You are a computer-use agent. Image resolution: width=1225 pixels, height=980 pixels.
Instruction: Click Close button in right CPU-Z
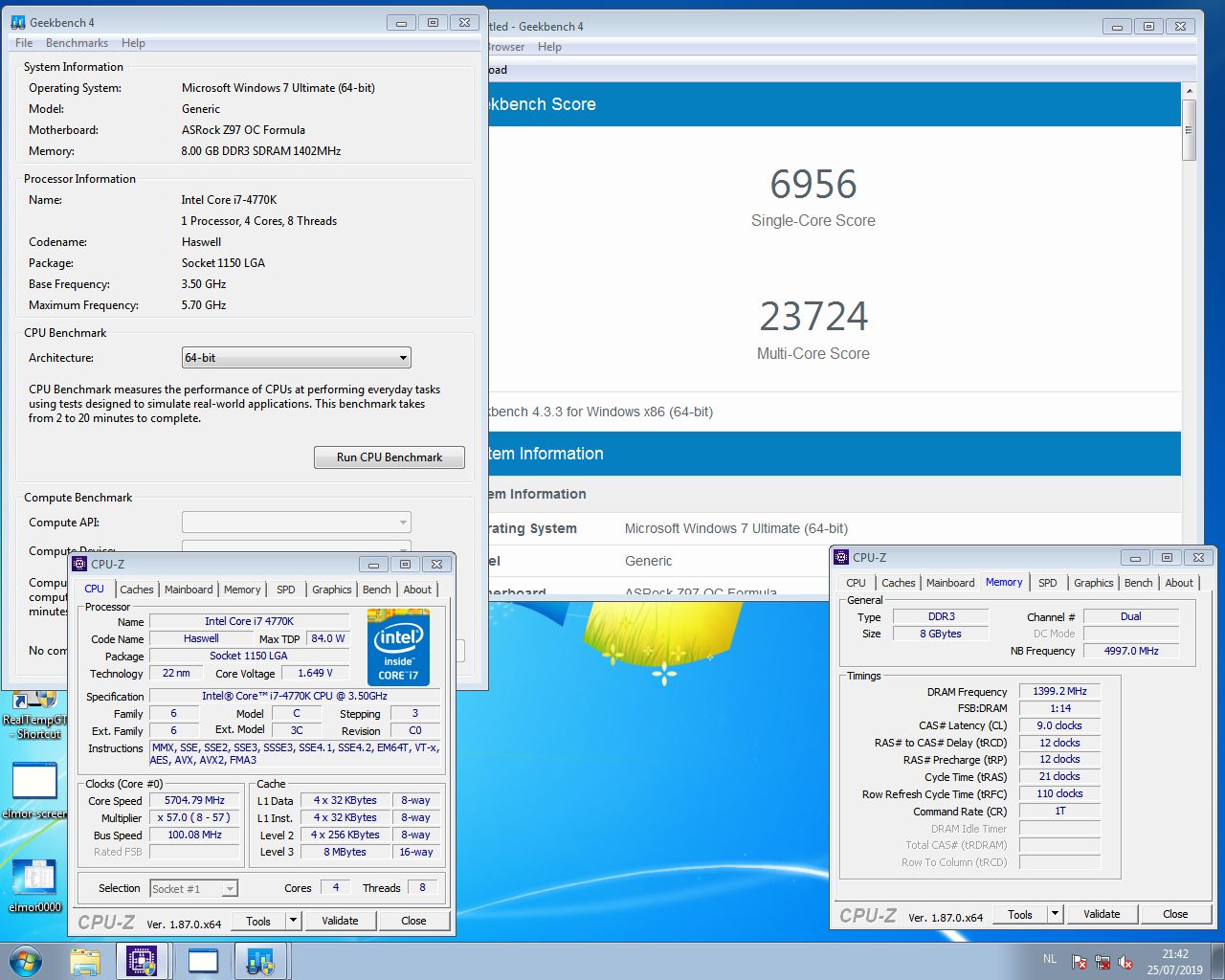click(1175, 914)
